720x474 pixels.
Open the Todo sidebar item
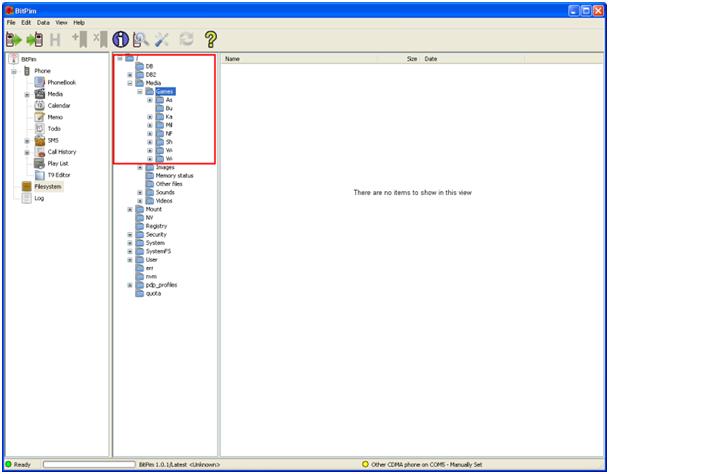[54, 129]
